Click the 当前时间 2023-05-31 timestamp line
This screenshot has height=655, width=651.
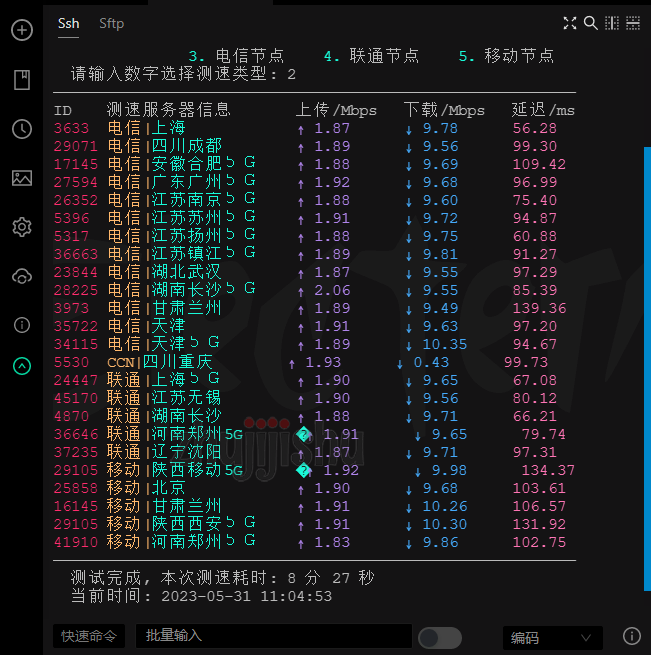(201, 596)
